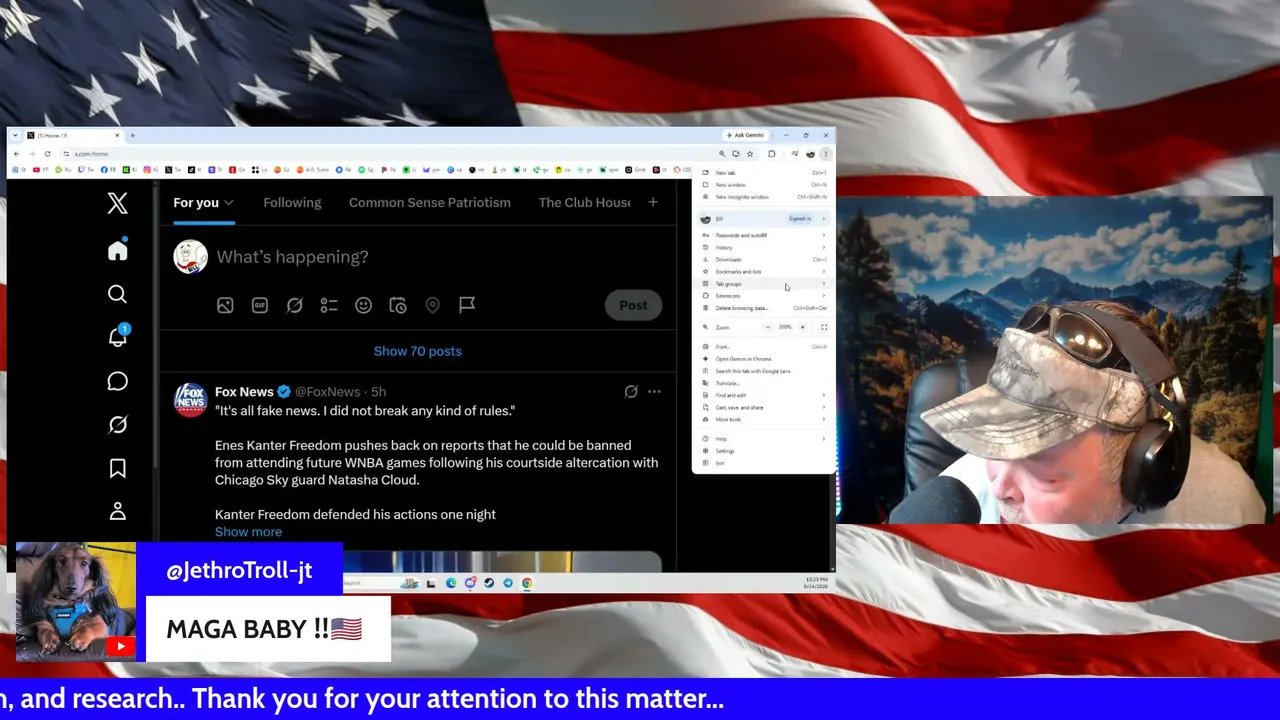Click Chrome's reload page button
The height and width of the screenshot is (720, 1280).
coord(47,154)
